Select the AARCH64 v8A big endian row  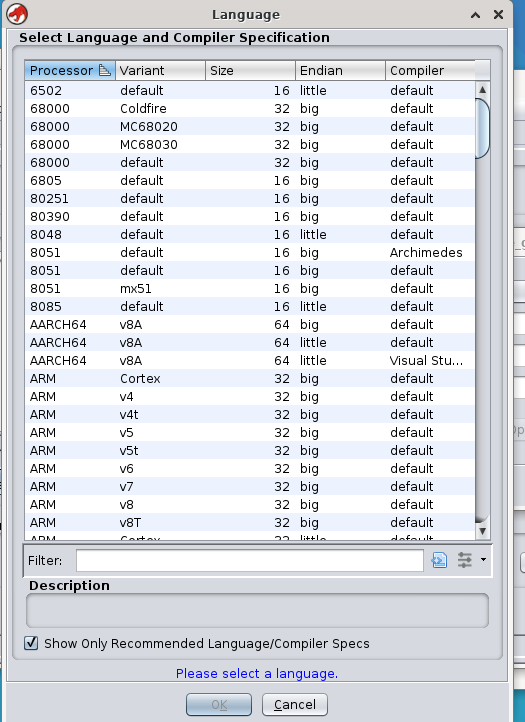[x=250, y=324]
